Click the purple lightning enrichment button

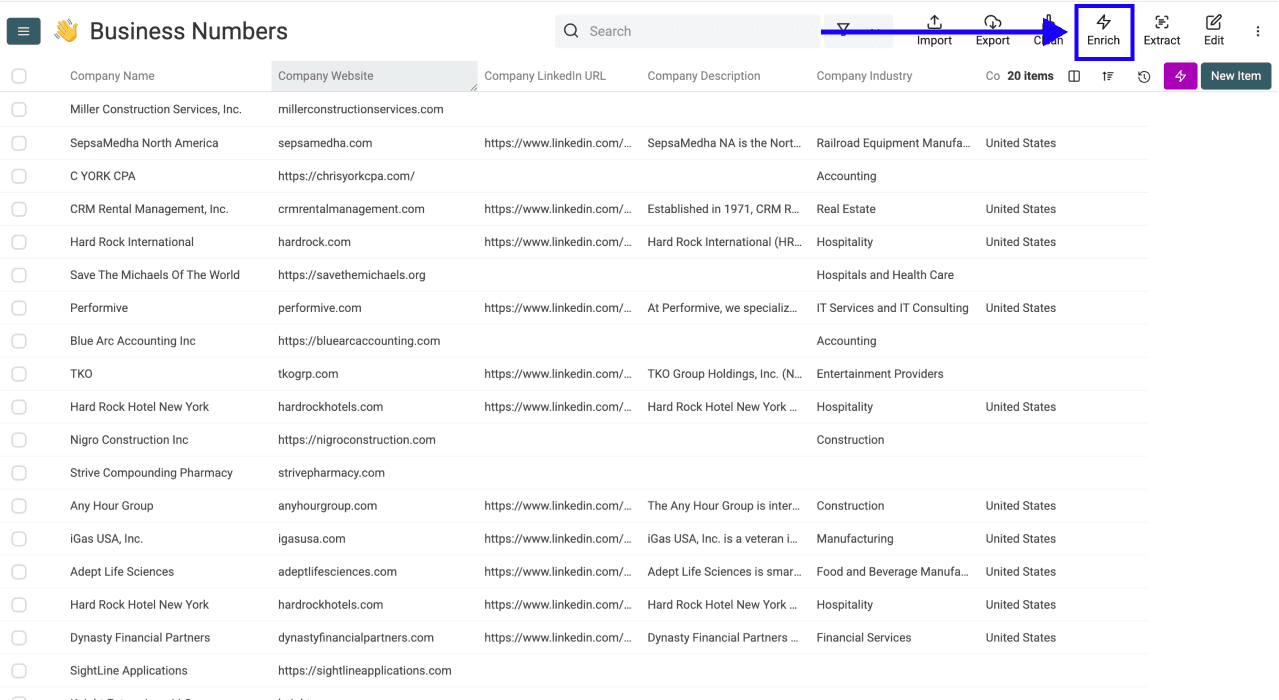coord(1180,75)
